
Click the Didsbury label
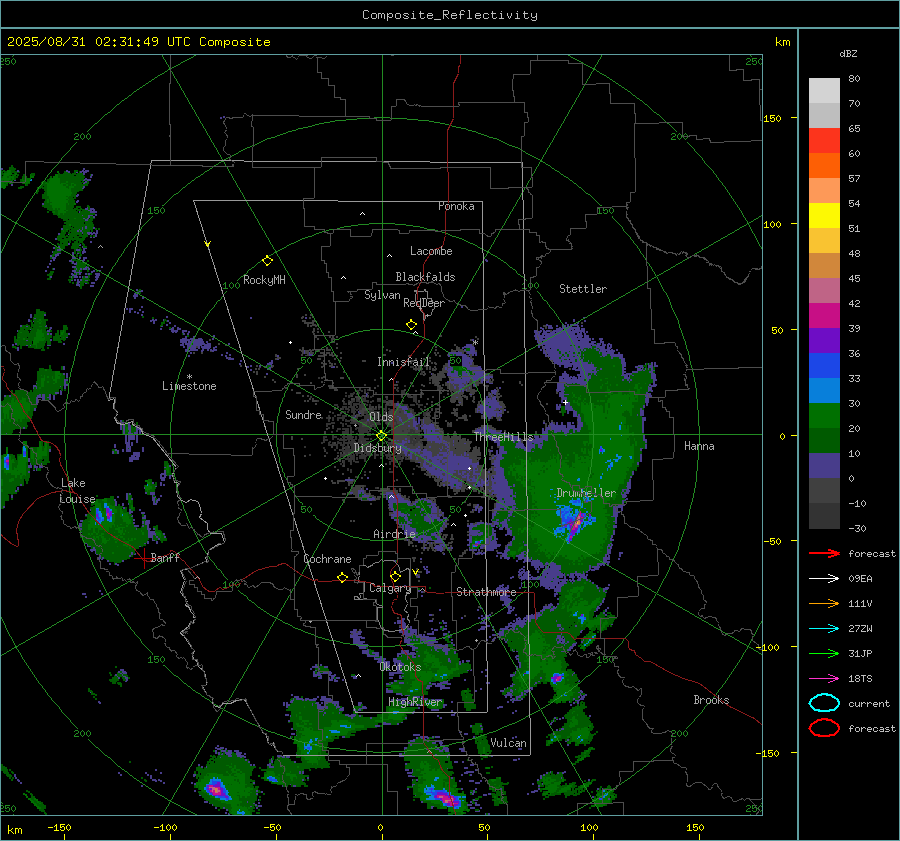coord(377,448)
